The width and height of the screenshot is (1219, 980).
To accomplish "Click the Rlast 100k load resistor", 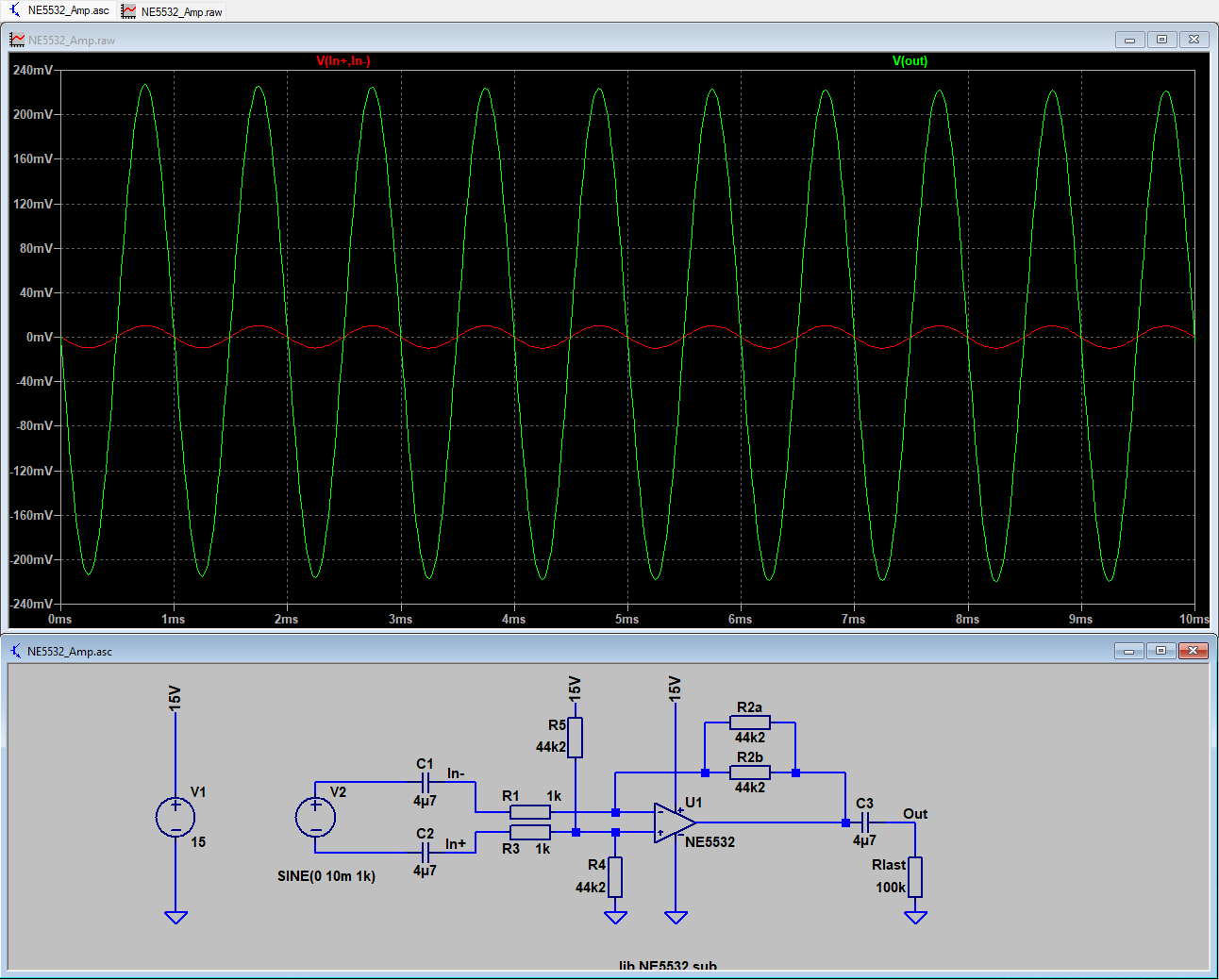I will pyautogui.click(x=915, y=876).
